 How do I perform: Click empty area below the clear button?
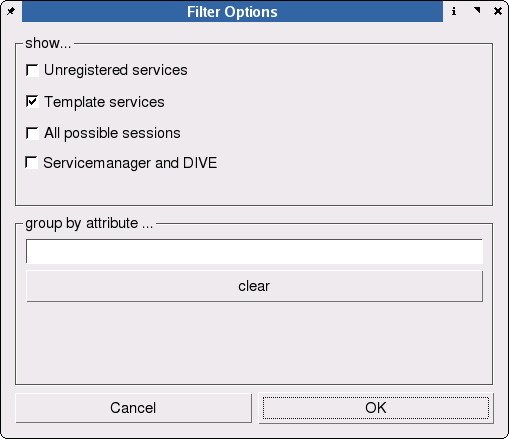coord(254,343)
